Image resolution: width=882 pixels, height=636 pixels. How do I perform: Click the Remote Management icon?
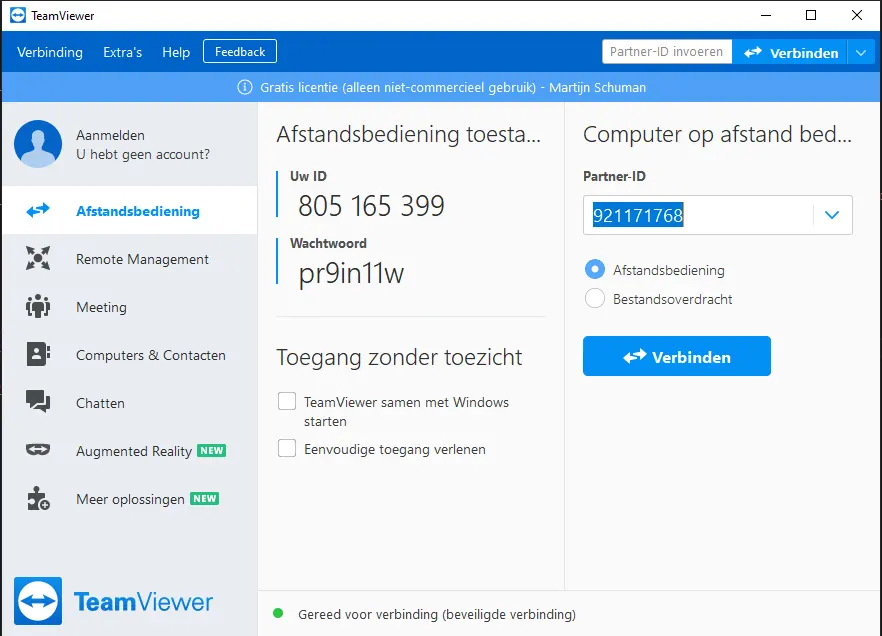[x=38, y=259]
